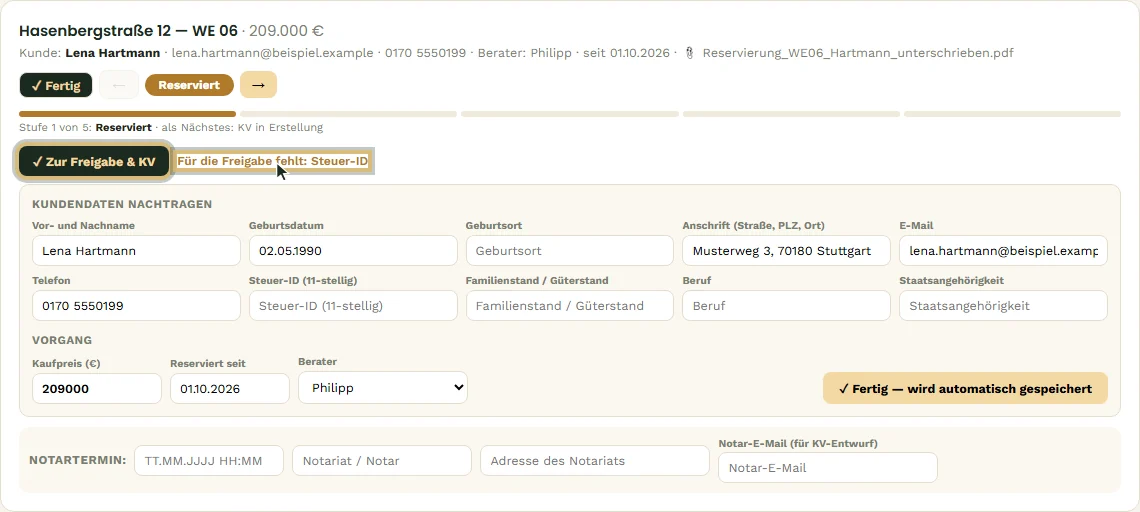
Task: Click the Notartermin date-time field
Action: point(209,460)
